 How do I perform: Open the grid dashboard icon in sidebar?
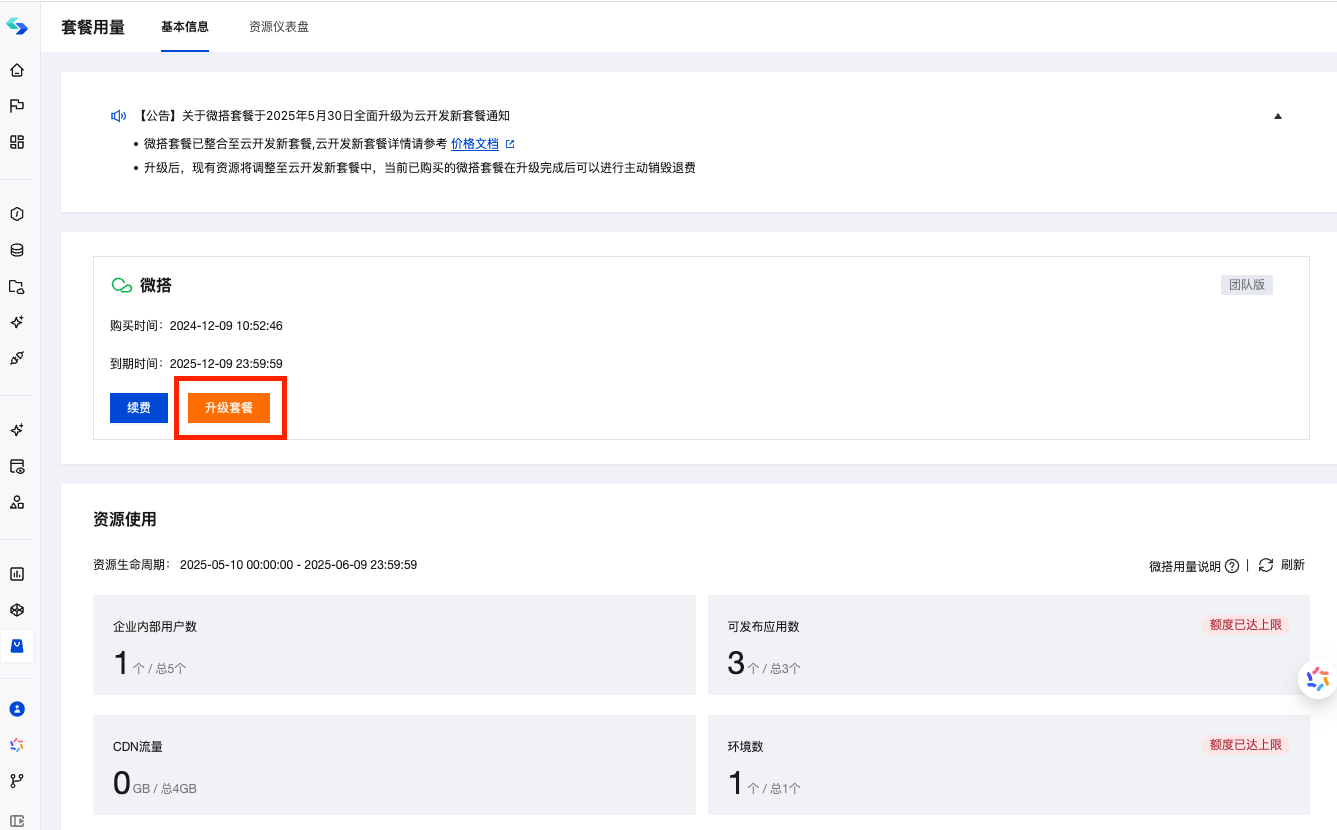17,142
